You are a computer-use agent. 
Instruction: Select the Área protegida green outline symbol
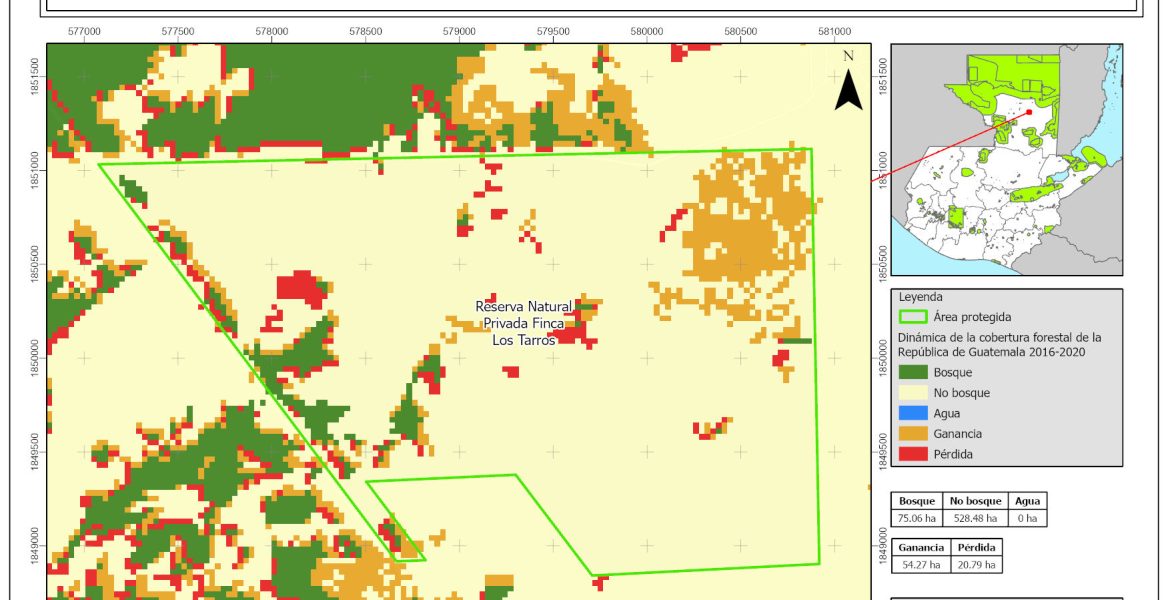(x=912, y=317)
